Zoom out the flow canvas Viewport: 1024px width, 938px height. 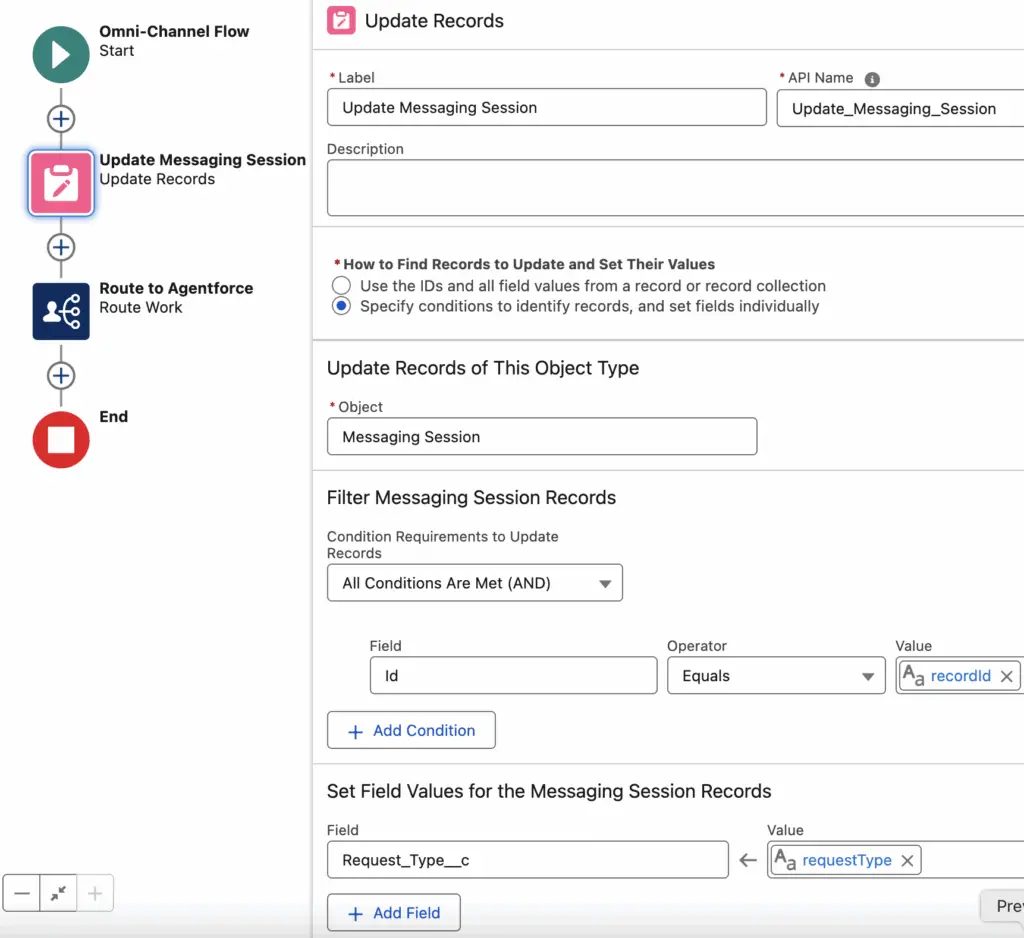(22, 893)
